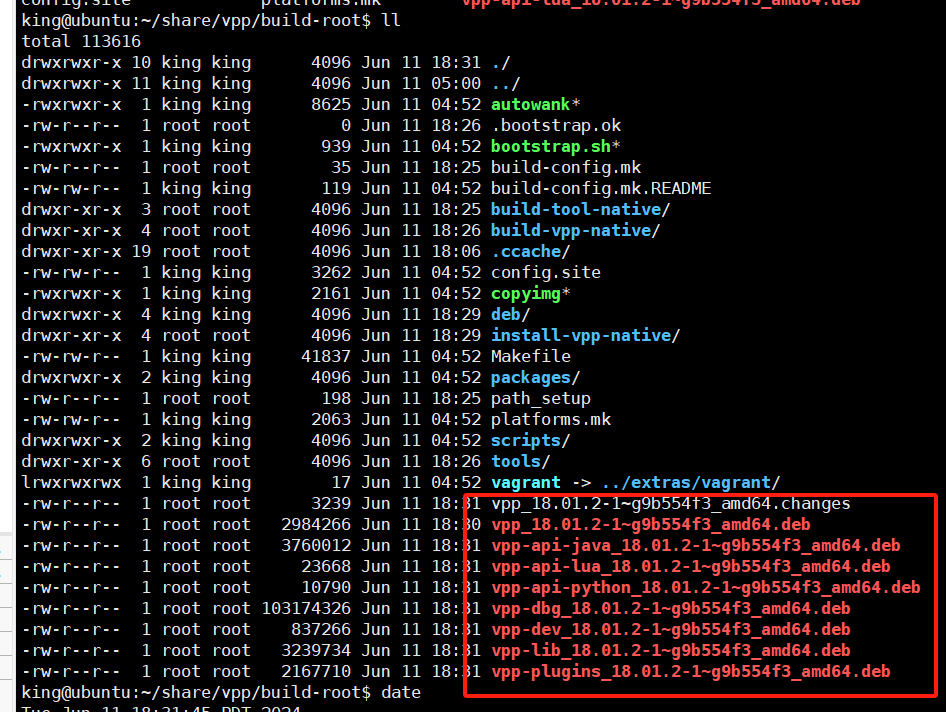Select the vpp-dev deb package name
Image resolution: width=946 pixels, height=712 pixels.
click(671, 630)
